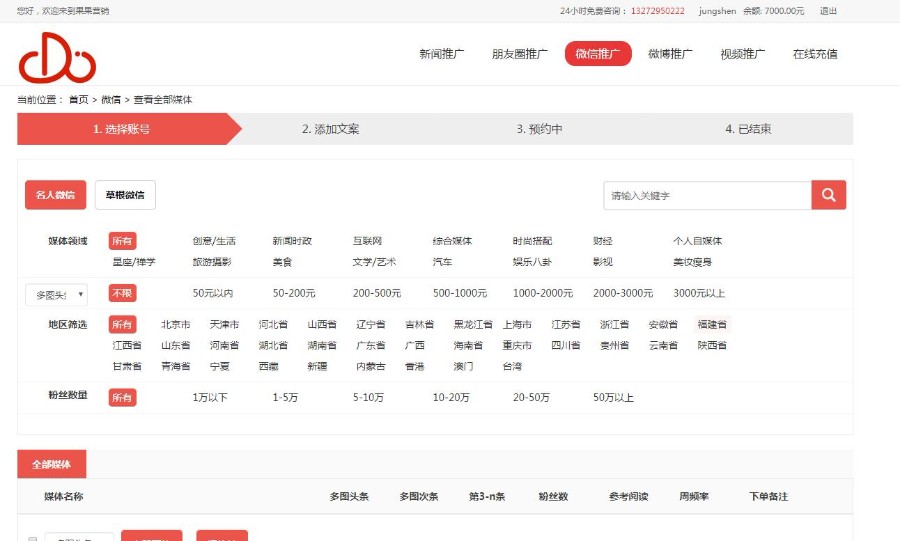
Task: Click the 退出 logout link
Action: pyautogui.click(x=828, y=11)
